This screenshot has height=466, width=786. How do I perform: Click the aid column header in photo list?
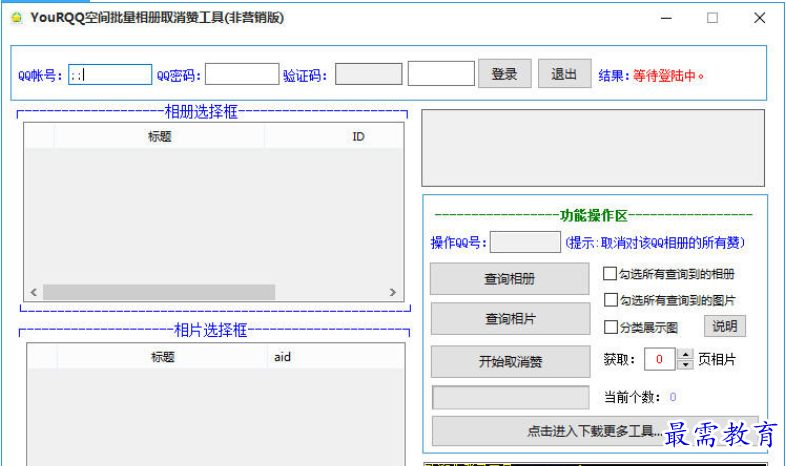336,357
